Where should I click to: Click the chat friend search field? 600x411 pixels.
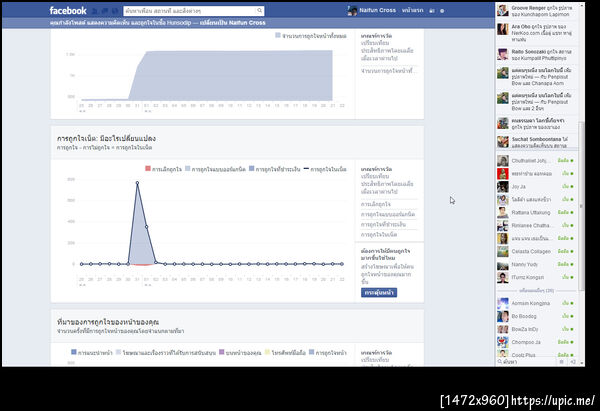(x=527, y=362)
